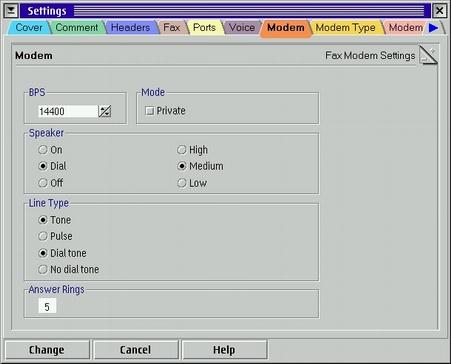Turn the speaker Off
Viewport: 451px width, 364px height.
coord(43,183)
